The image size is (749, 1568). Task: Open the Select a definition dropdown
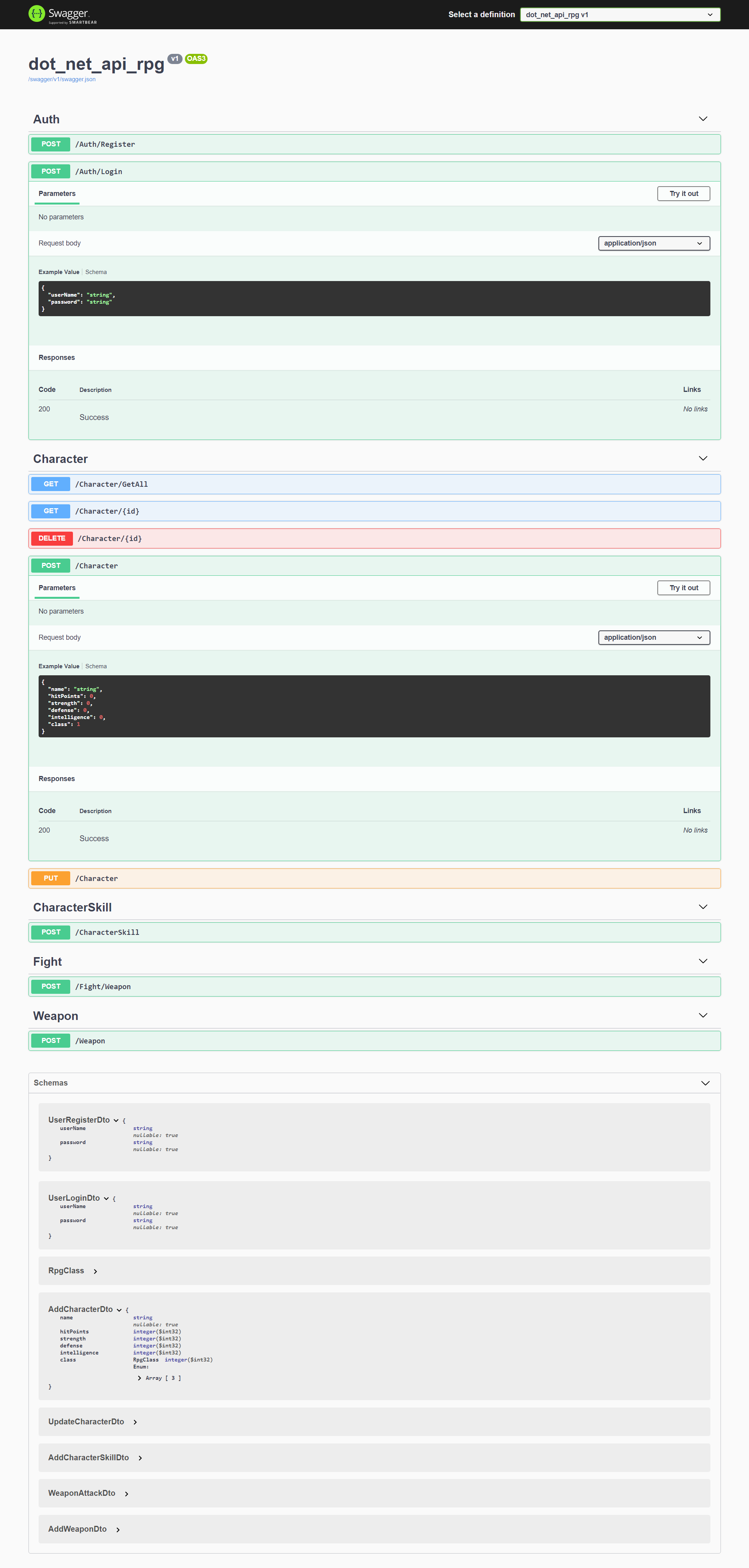tap(619, 14)
